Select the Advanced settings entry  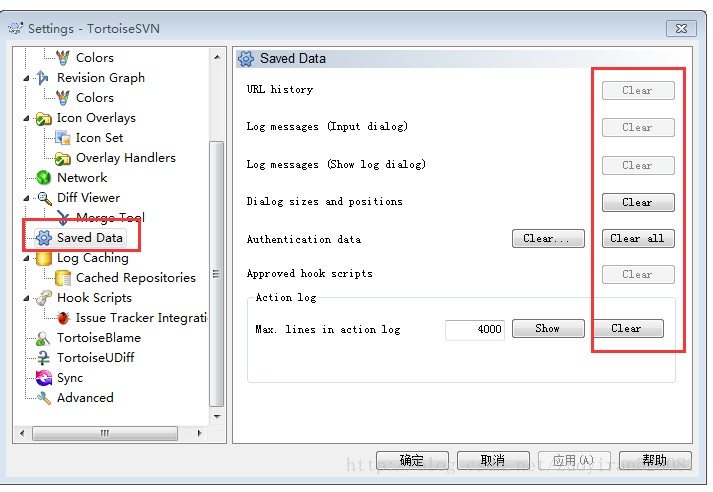(85, 397)
